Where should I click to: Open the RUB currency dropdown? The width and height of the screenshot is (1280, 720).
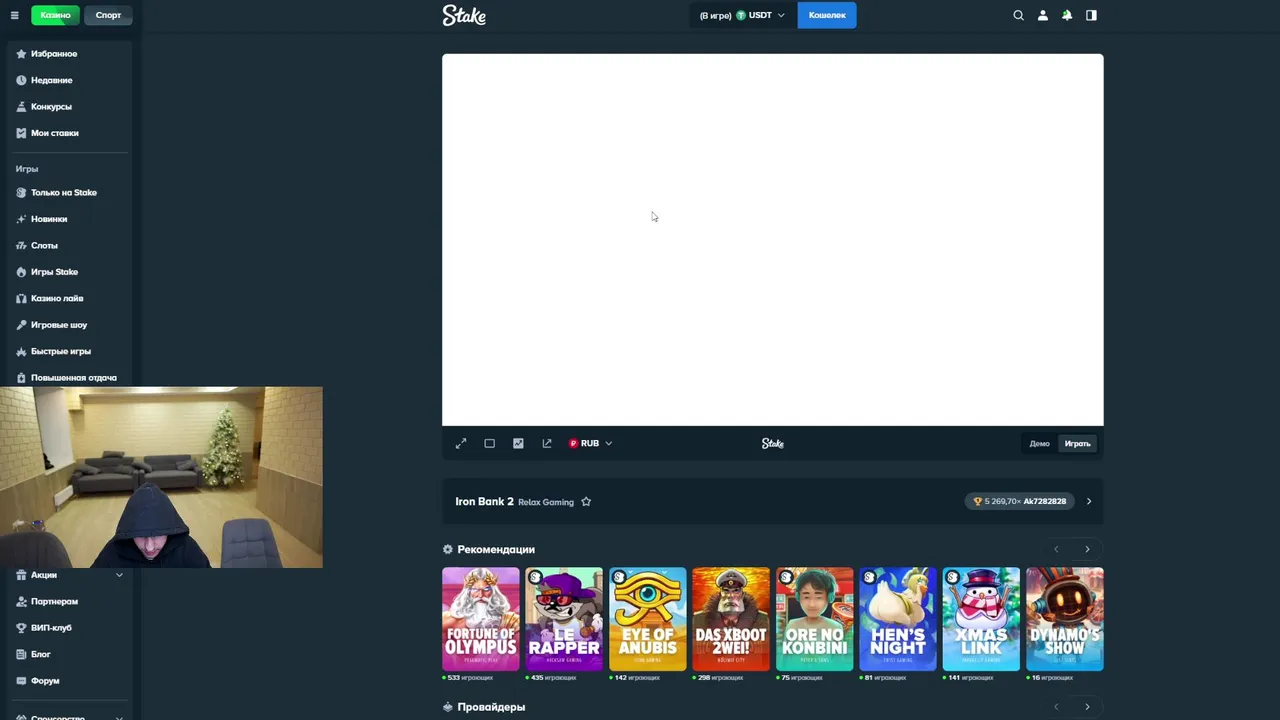click(590, 443)
